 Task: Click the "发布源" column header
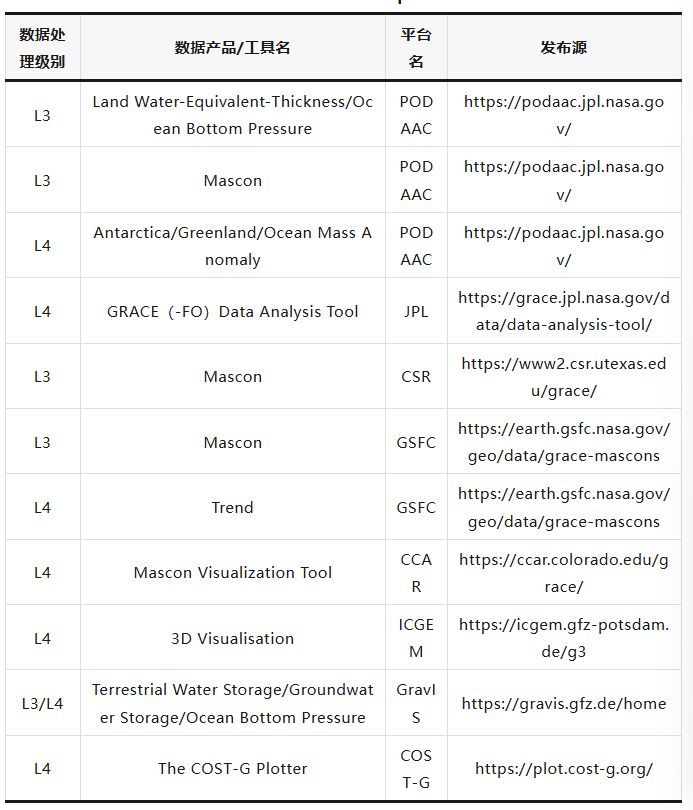[564, 48]
